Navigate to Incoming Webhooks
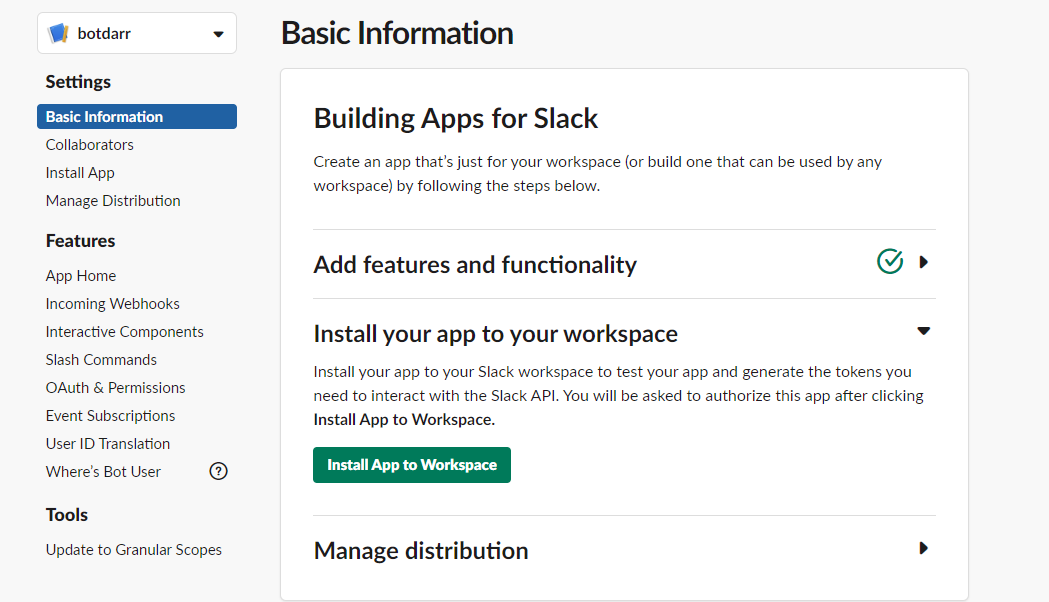Screen dimensions: 1049x602 point(113,304)
